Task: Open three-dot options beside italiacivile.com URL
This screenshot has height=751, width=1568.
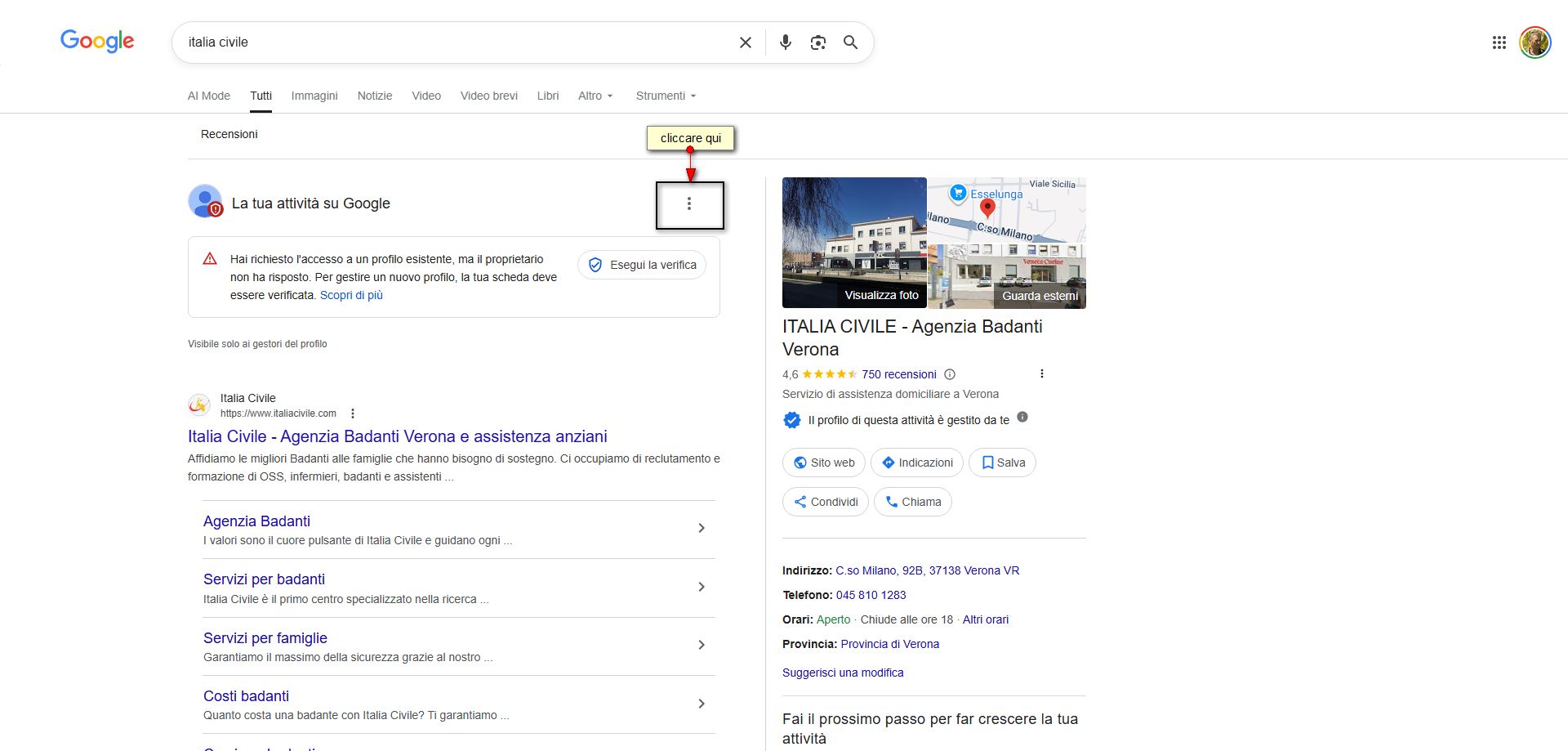Action: point(353,413)
